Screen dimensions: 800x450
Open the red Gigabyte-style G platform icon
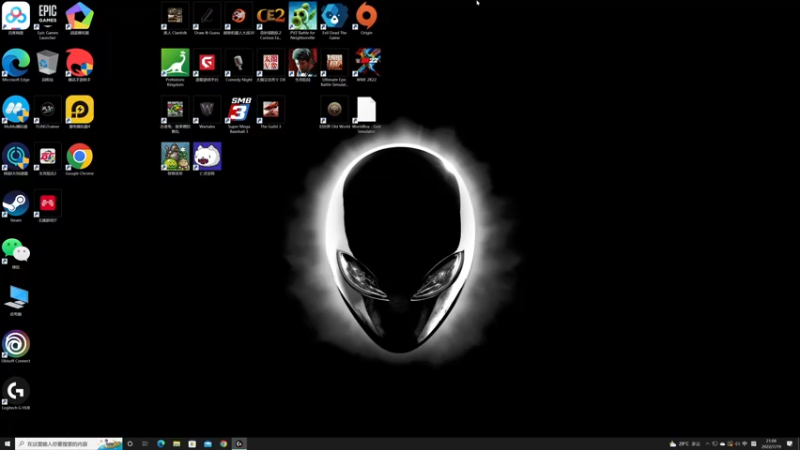(x=207, y=63)
